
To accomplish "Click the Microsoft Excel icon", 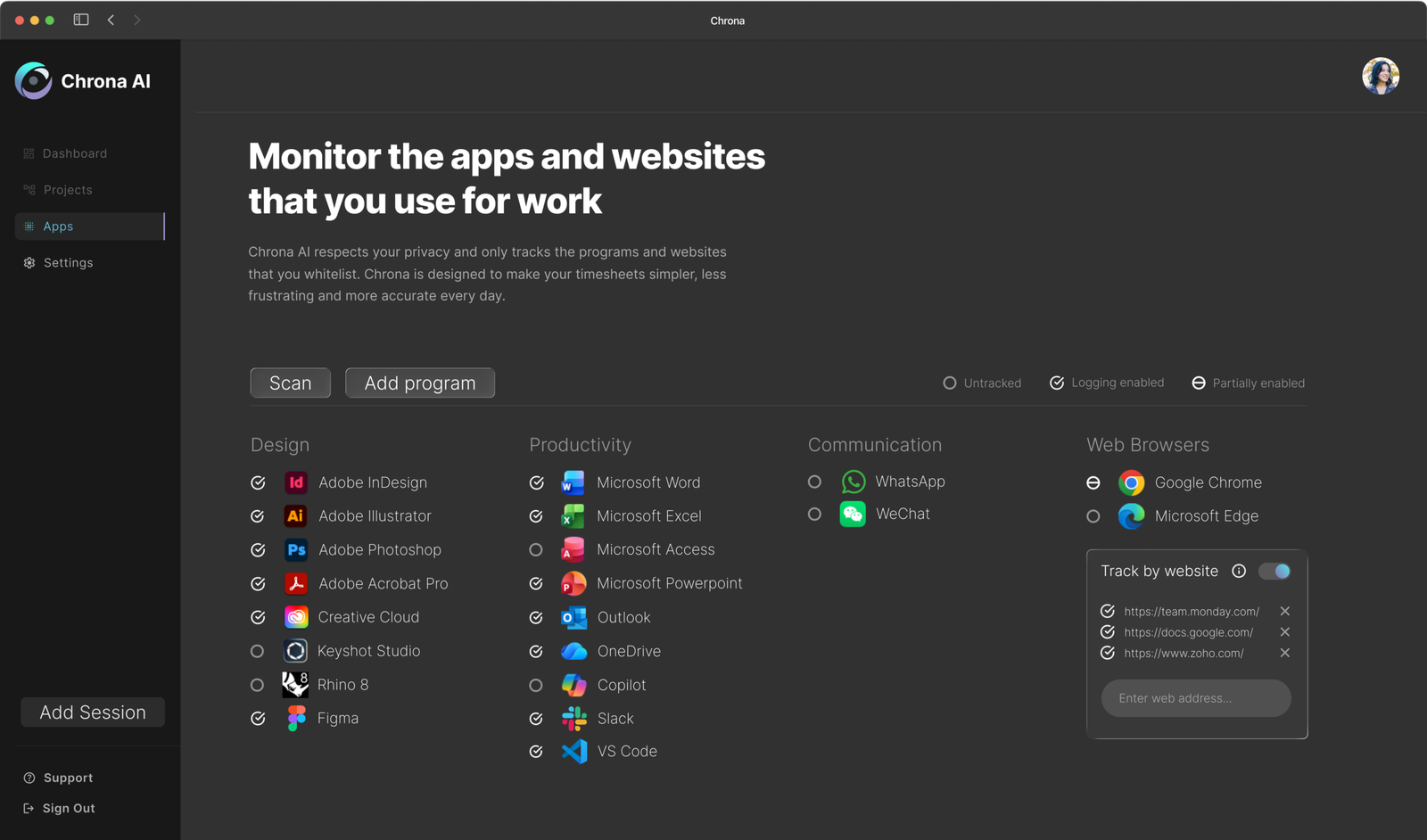I will click(573, 516).
